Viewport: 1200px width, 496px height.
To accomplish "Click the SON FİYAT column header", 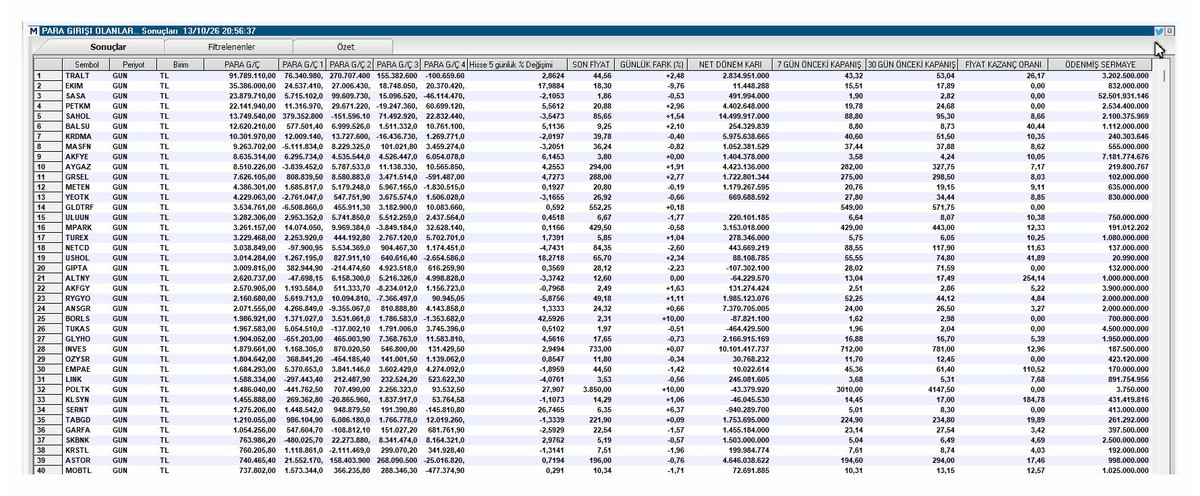I will pyautogui.click(x=591, y=63).
